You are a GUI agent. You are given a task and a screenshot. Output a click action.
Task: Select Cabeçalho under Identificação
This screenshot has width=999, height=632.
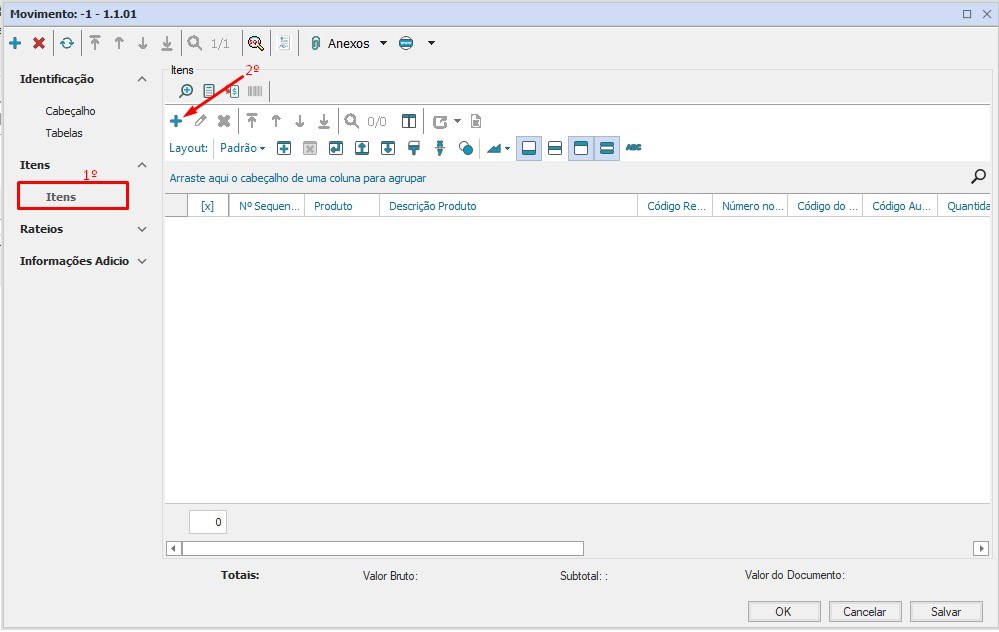(69, 110)
